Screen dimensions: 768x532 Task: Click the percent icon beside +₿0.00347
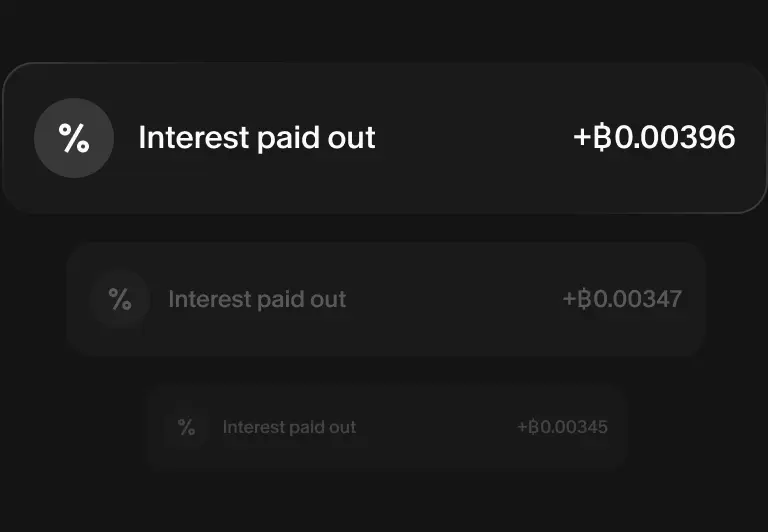(x=120, y=299)
